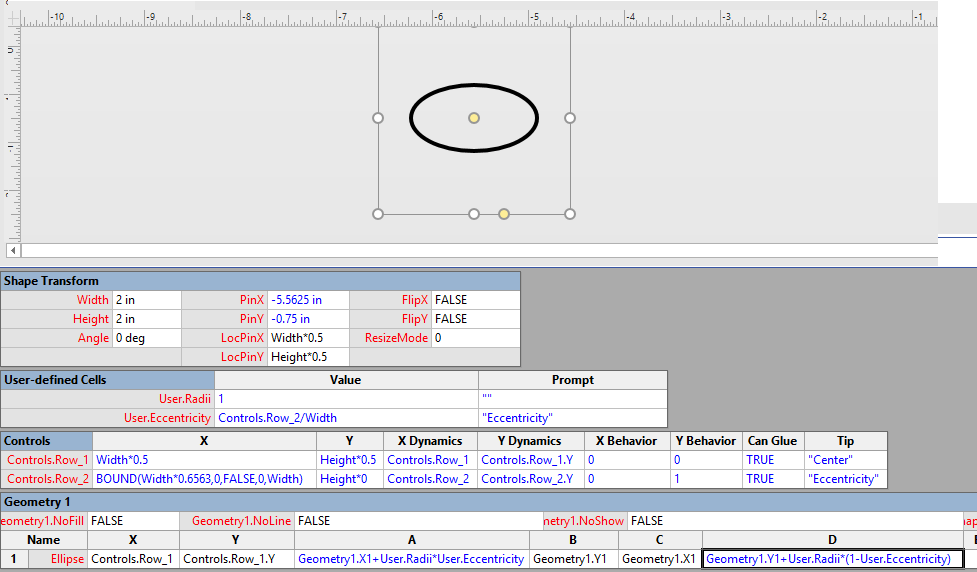The height and width of the screenshot is (572, 977).
Task: Click the yellow center control handle in the ellipse
Action: tap(474, 118)
